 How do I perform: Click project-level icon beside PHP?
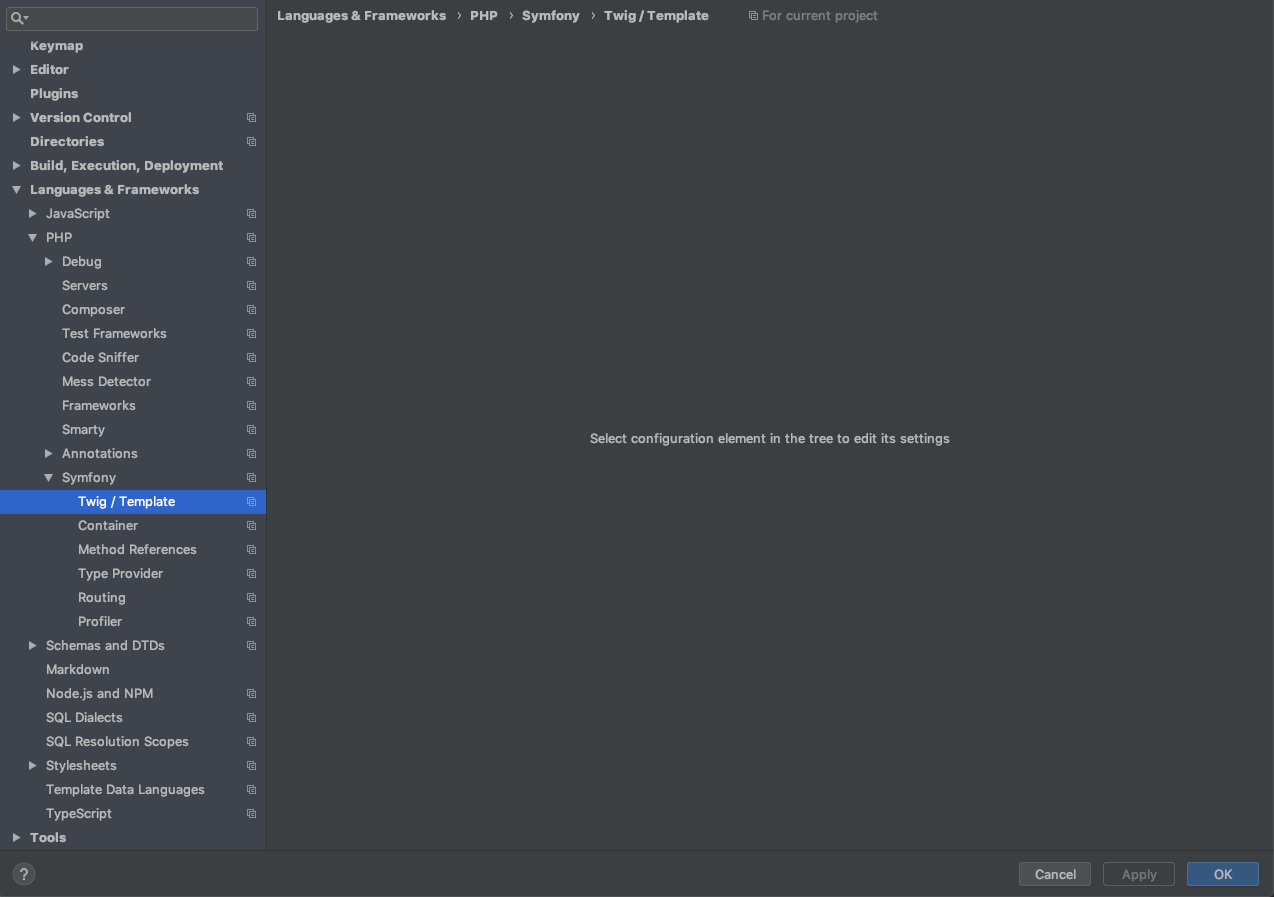pyautogui.click(x=251, y=238)
